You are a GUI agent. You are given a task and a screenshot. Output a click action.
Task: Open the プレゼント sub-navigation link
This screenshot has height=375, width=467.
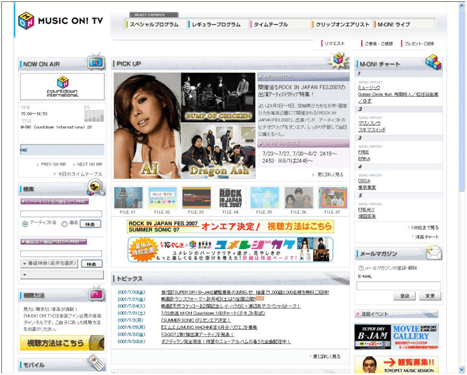coord(419,43)
